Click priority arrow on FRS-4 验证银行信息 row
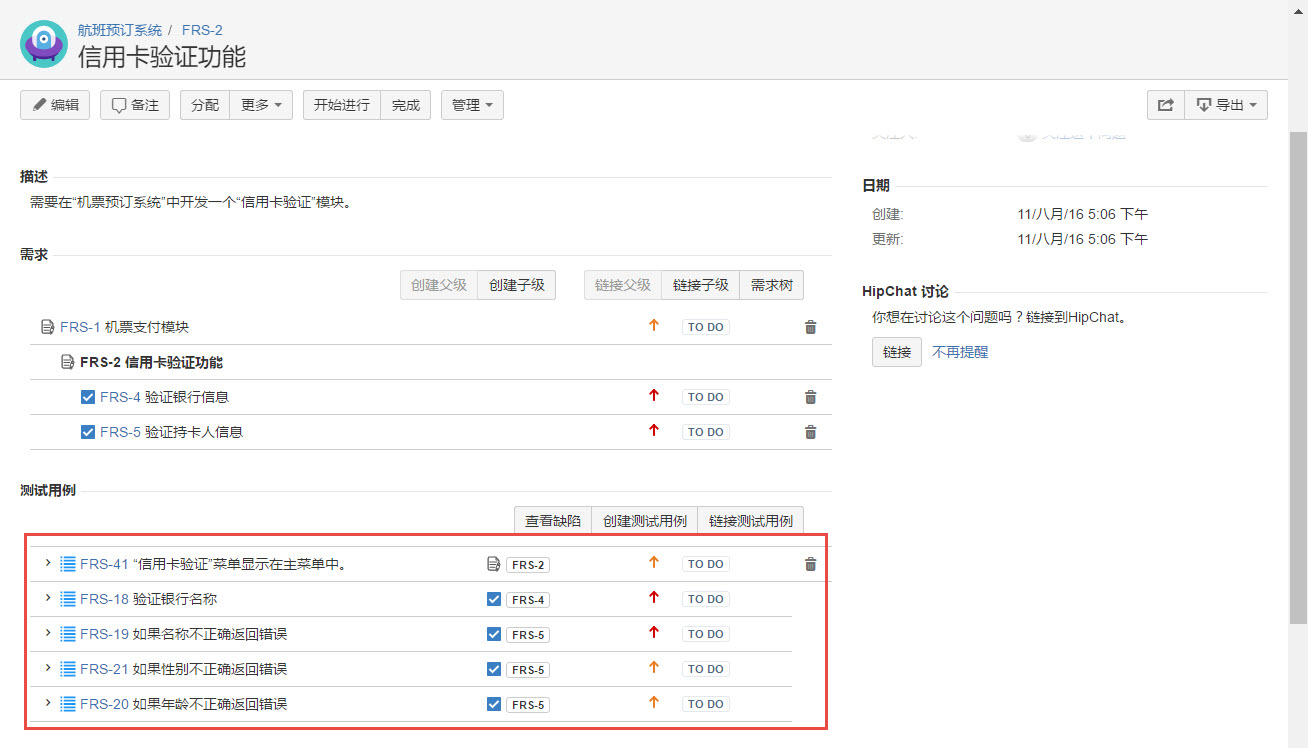Image resolution: width=1308 pixels, height=748 pixels. point(654,396)
